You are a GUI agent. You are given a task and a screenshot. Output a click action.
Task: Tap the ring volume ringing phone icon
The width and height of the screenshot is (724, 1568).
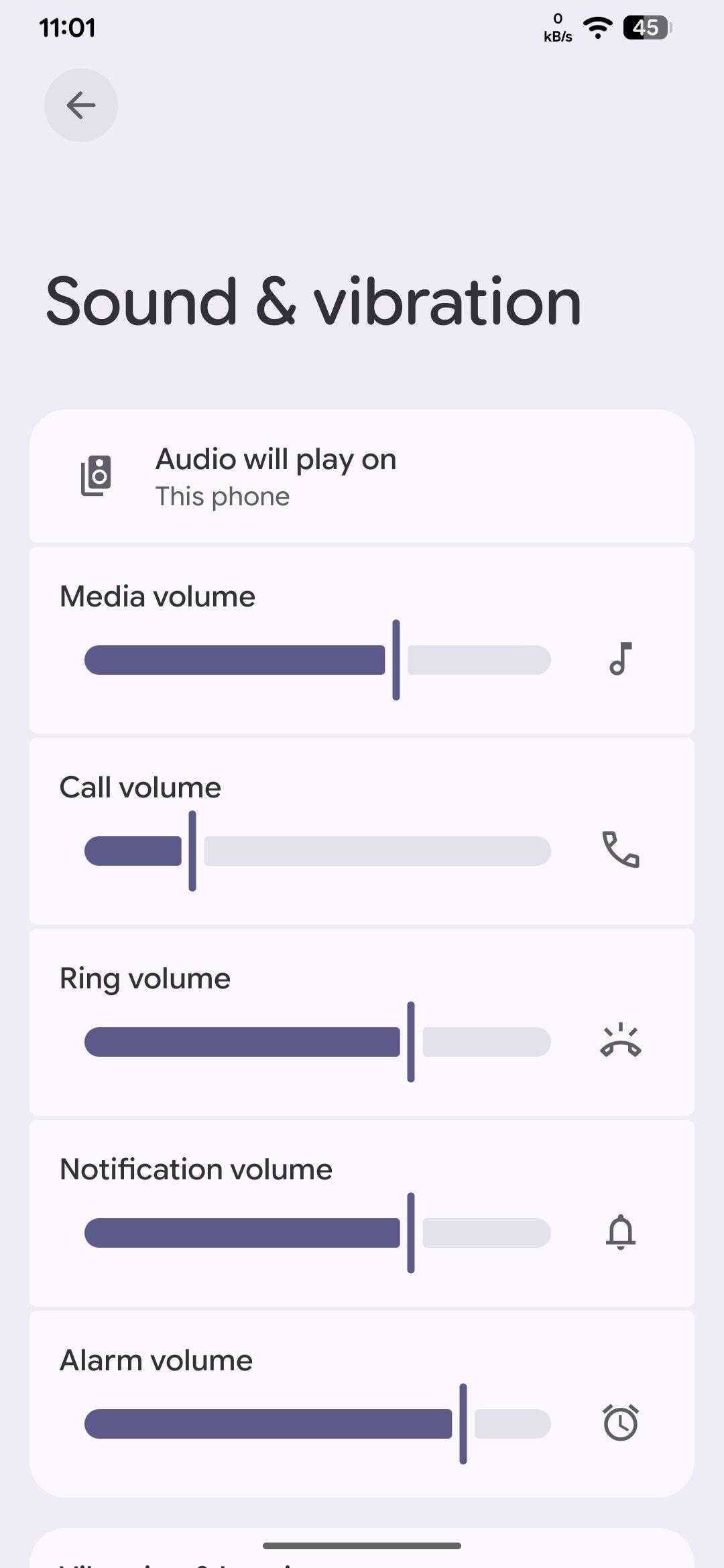coord(621,1041)
